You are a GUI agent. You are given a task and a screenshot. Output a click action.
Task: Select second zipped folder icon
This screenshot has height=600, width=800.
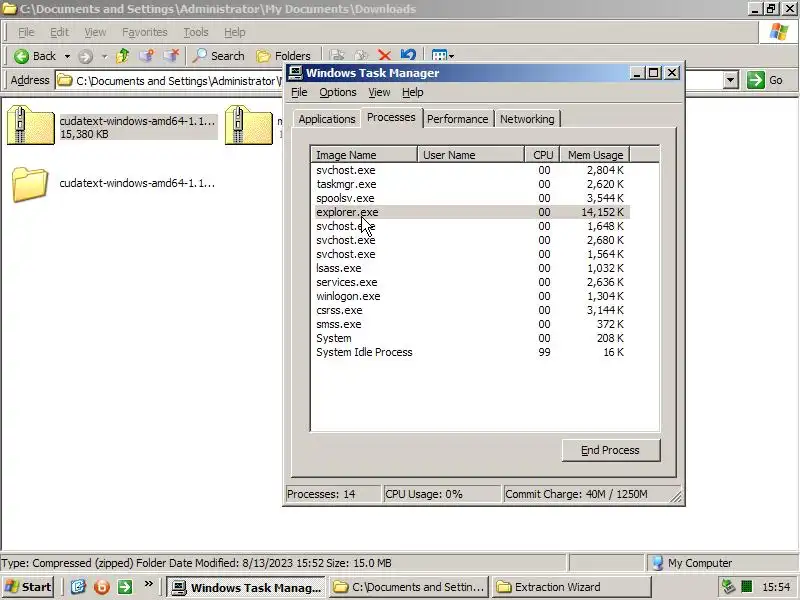coord(248,126)
